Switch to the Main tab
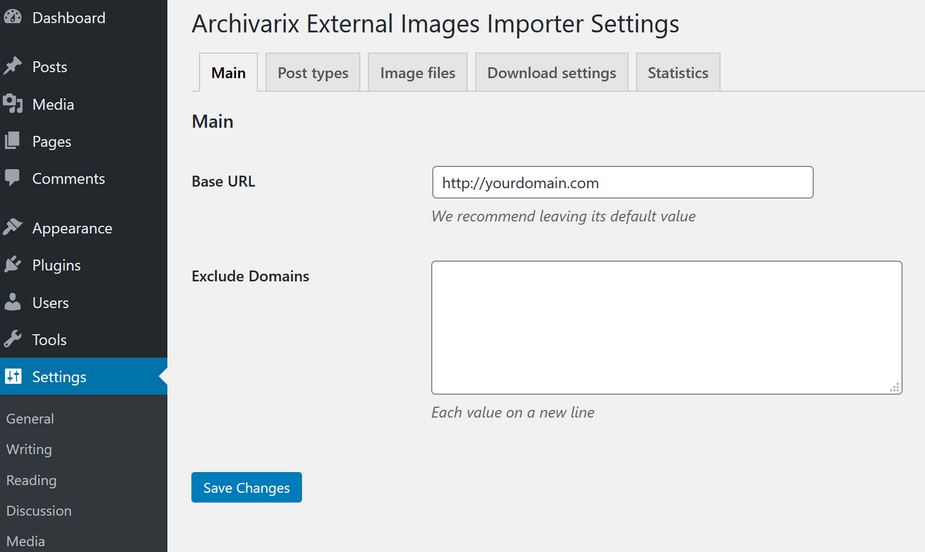 click(228, 73)
